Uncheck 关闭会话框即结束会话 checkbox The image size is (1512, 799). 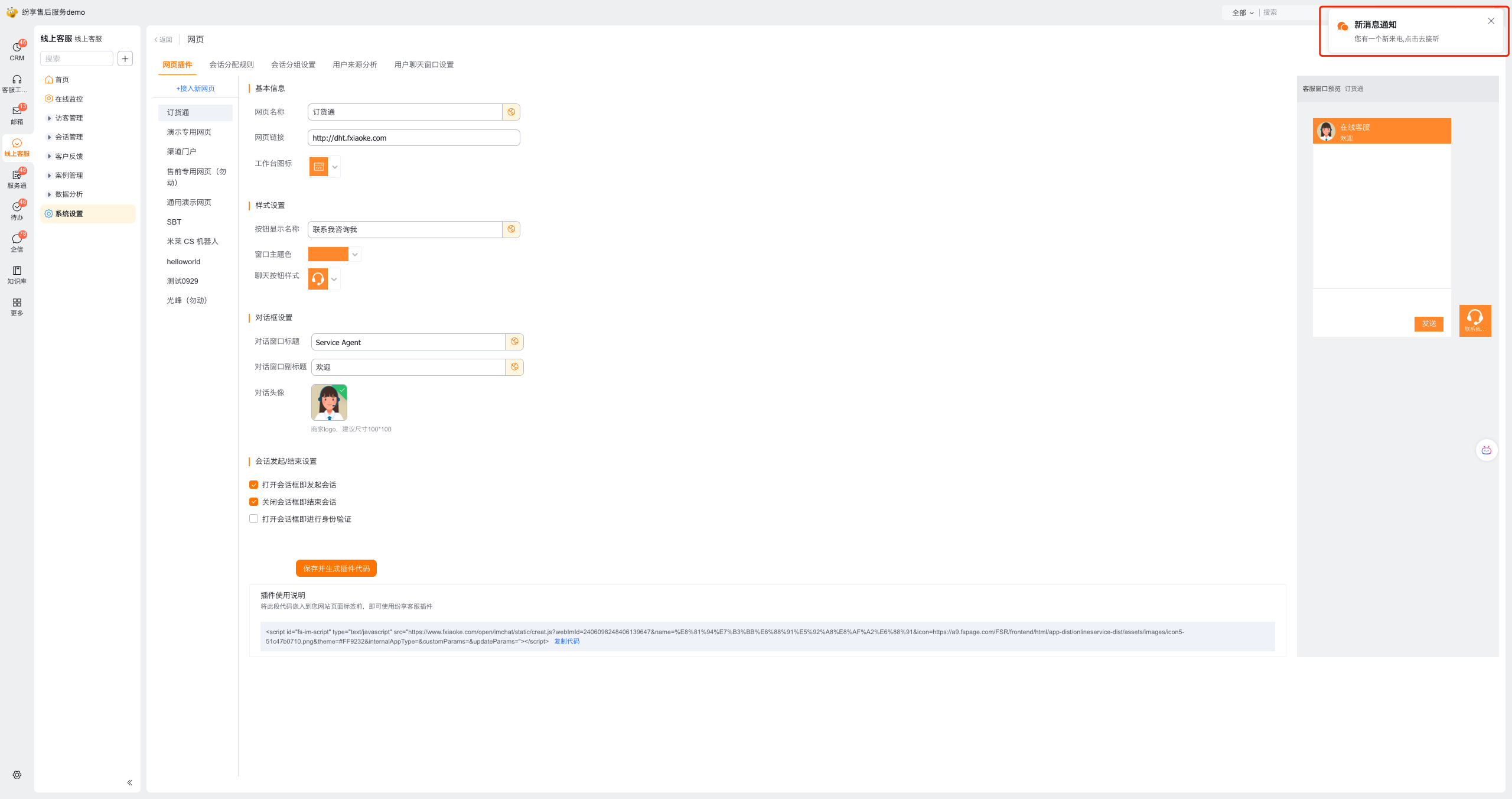click(x=254, y=502)
